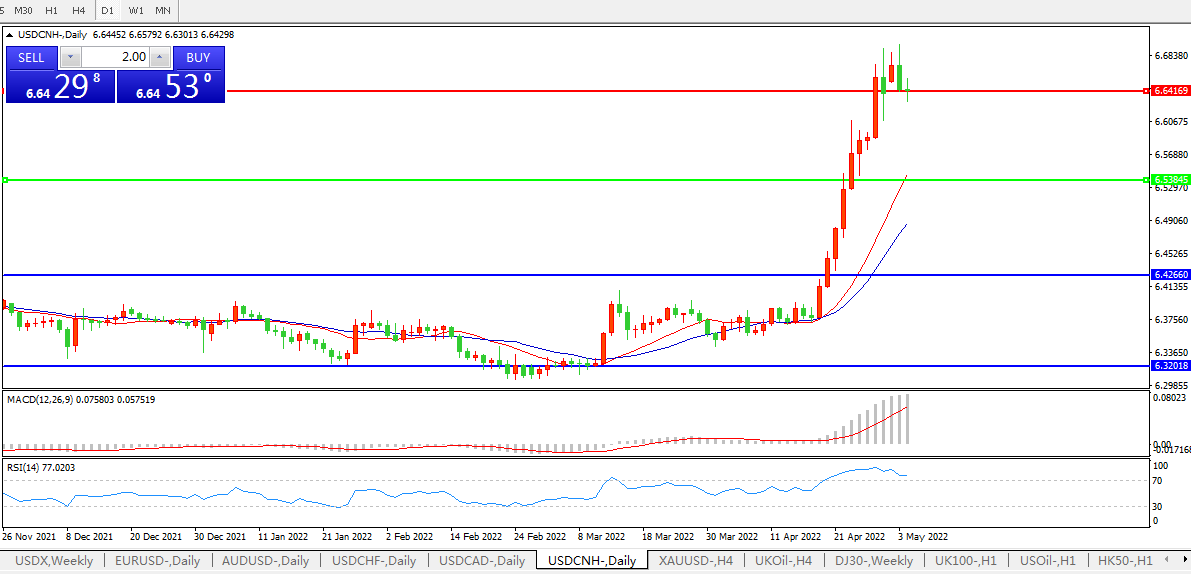Select the green 6.53845 horizontal line label
1191x574 pixels.
tap(1169, 180)
